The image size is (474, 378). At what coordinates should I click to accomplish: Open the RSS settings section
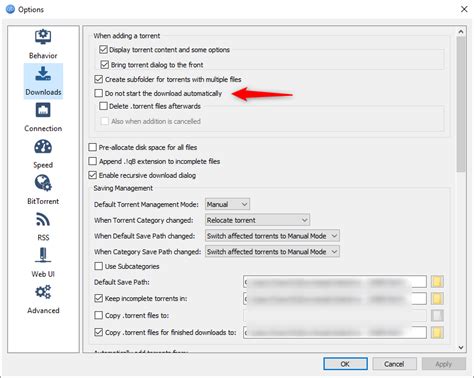[43, 227]
